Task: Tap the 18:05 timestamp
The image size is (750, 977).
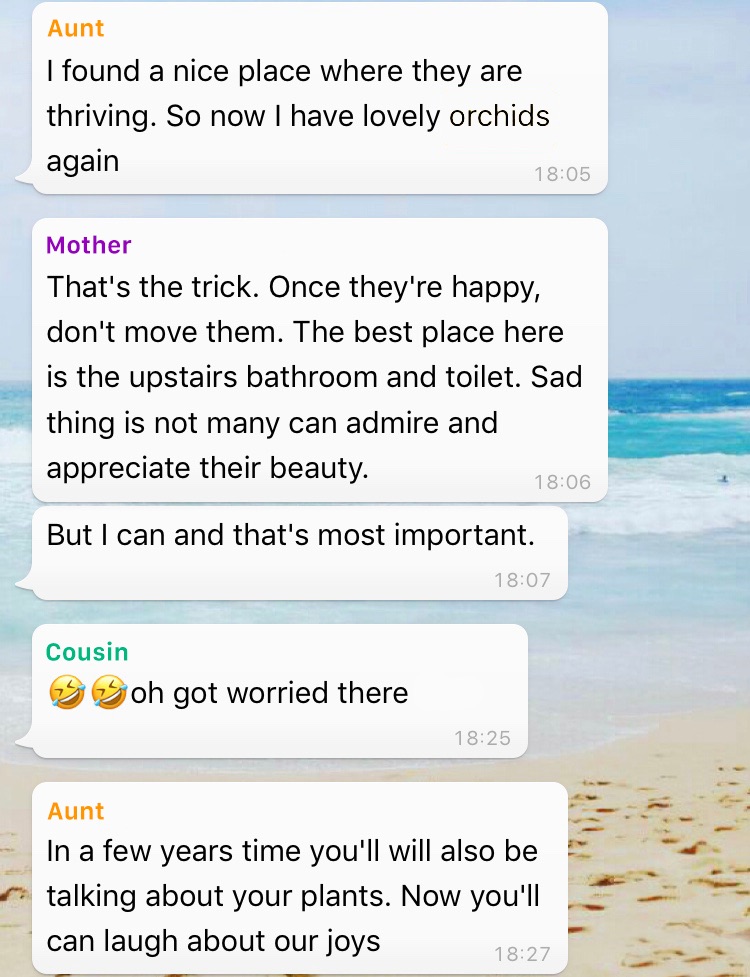Action: [562, 174]
